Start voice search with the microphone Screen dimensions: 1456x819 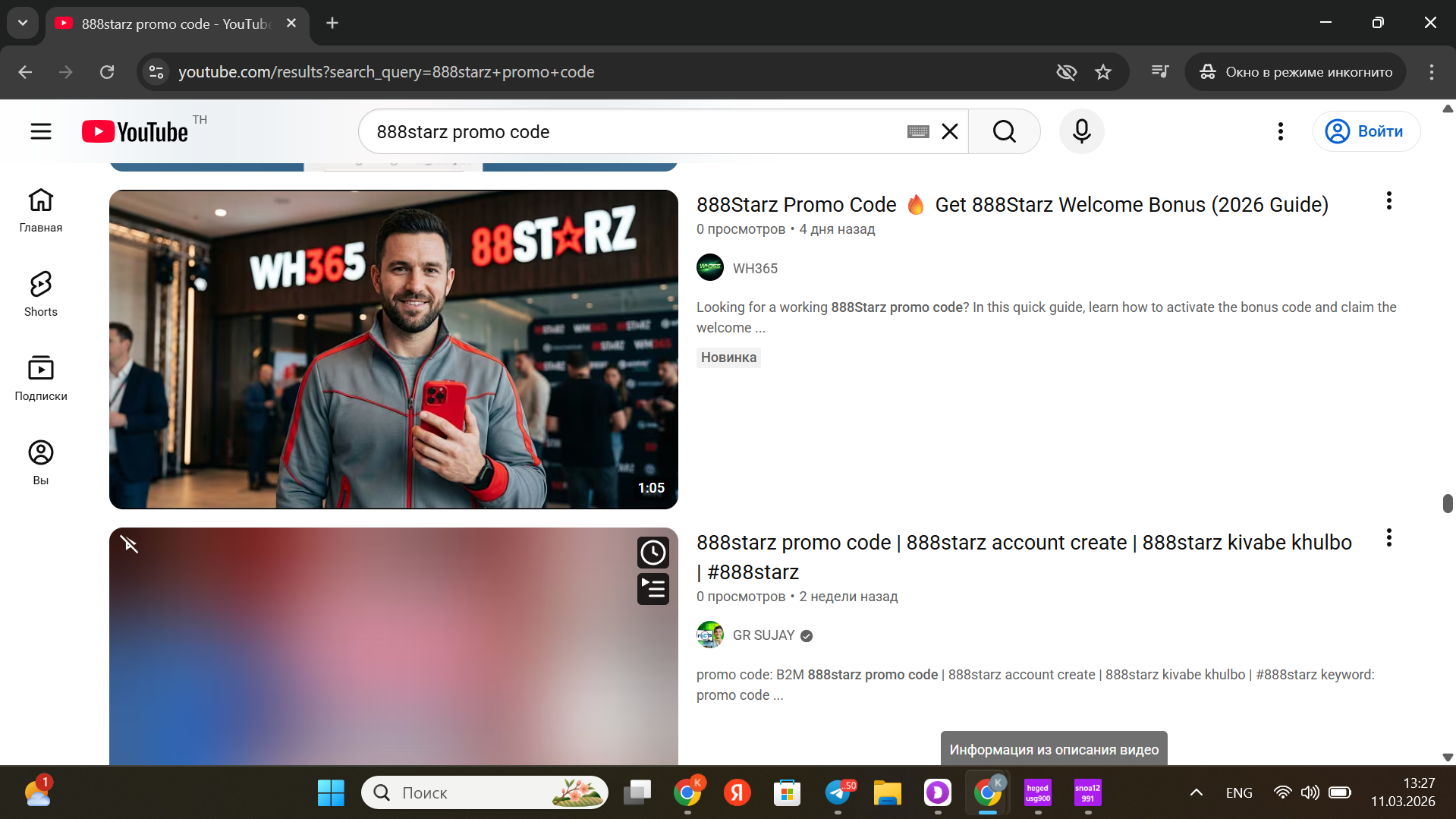coord(1082,131)
